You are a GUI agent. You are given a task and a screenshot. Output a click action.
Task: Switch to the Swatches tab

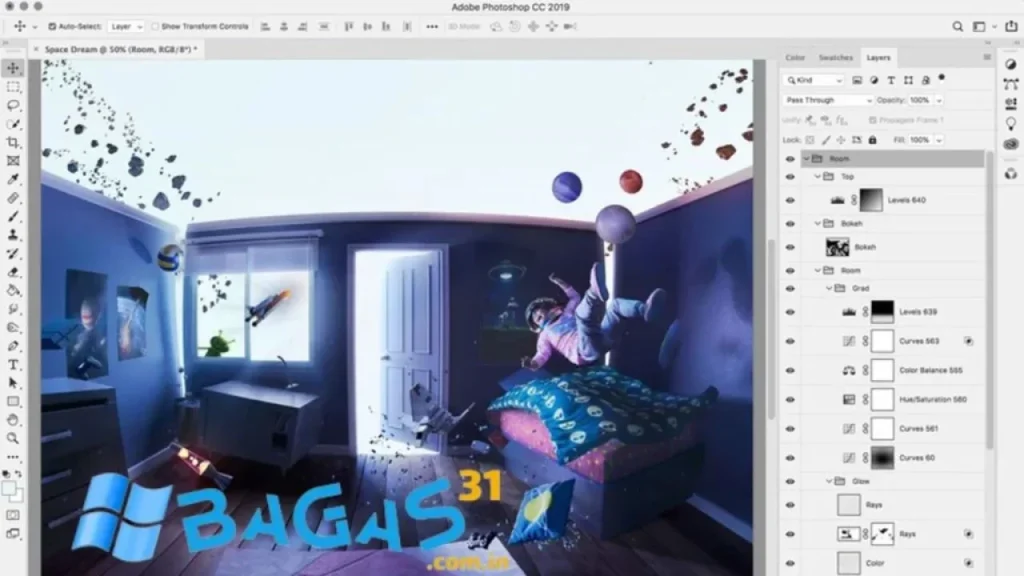point(836,57)
